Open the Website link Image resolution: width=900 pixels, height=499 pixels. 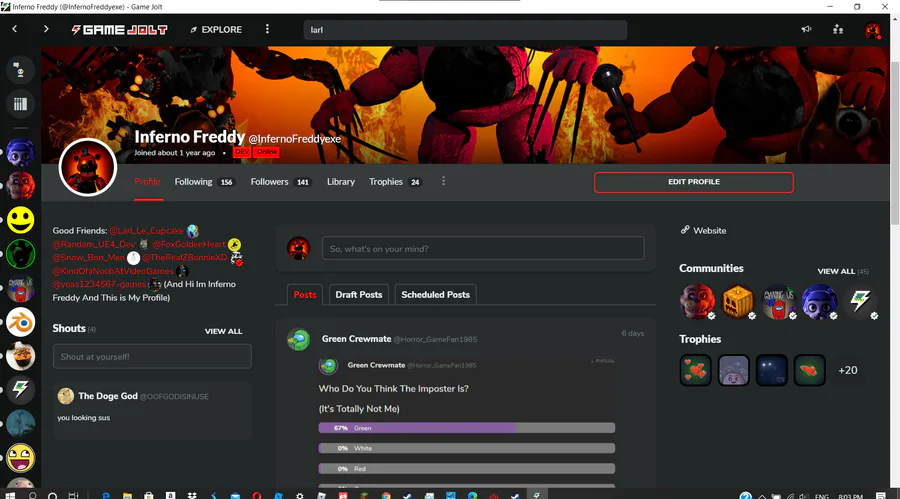tap(703, 230)
